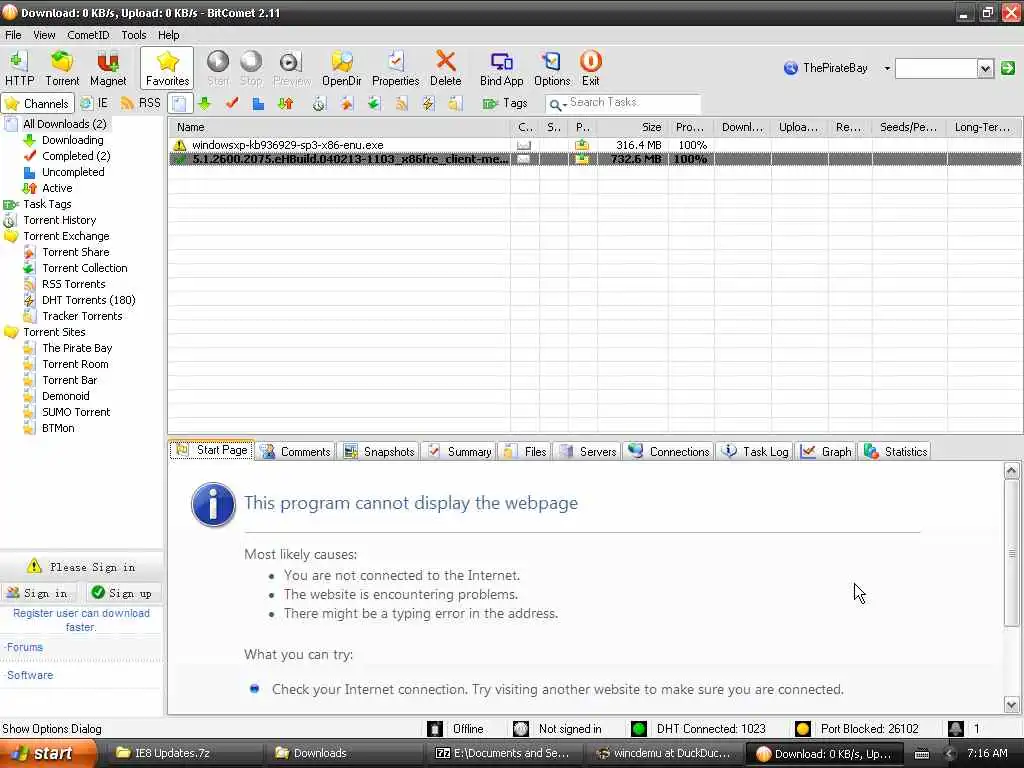
Task: Open the Tags filter
Action: click(x=505, y=103)
